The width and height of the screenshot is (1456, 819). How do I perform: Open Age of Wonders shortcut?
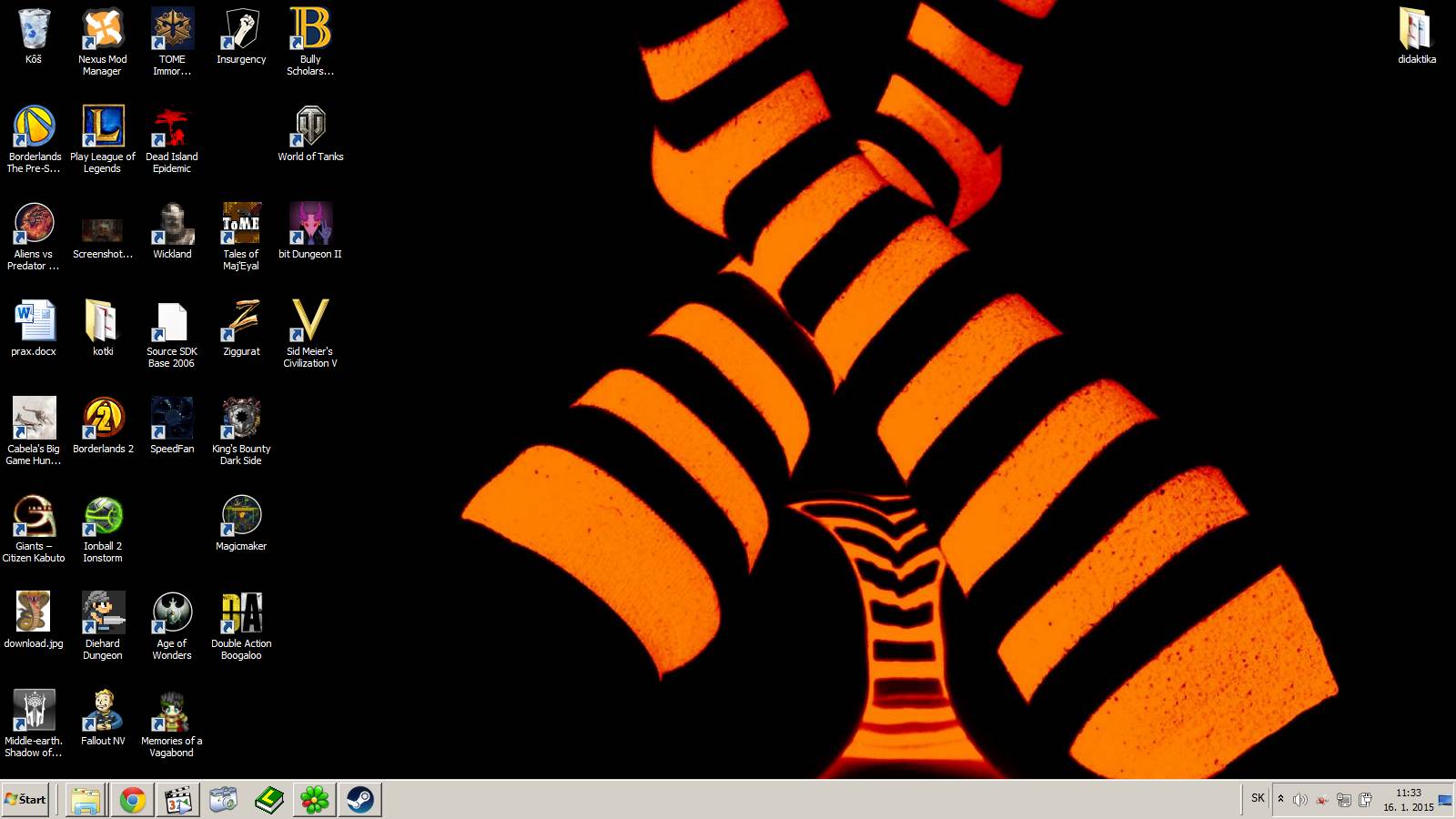tap(172, 626)
